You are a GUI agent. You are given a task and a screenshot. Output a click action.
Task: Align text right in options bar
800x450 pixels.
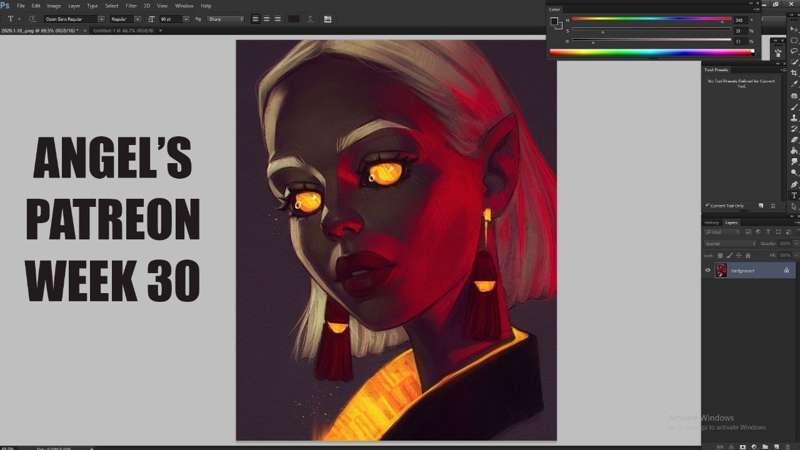278,19
